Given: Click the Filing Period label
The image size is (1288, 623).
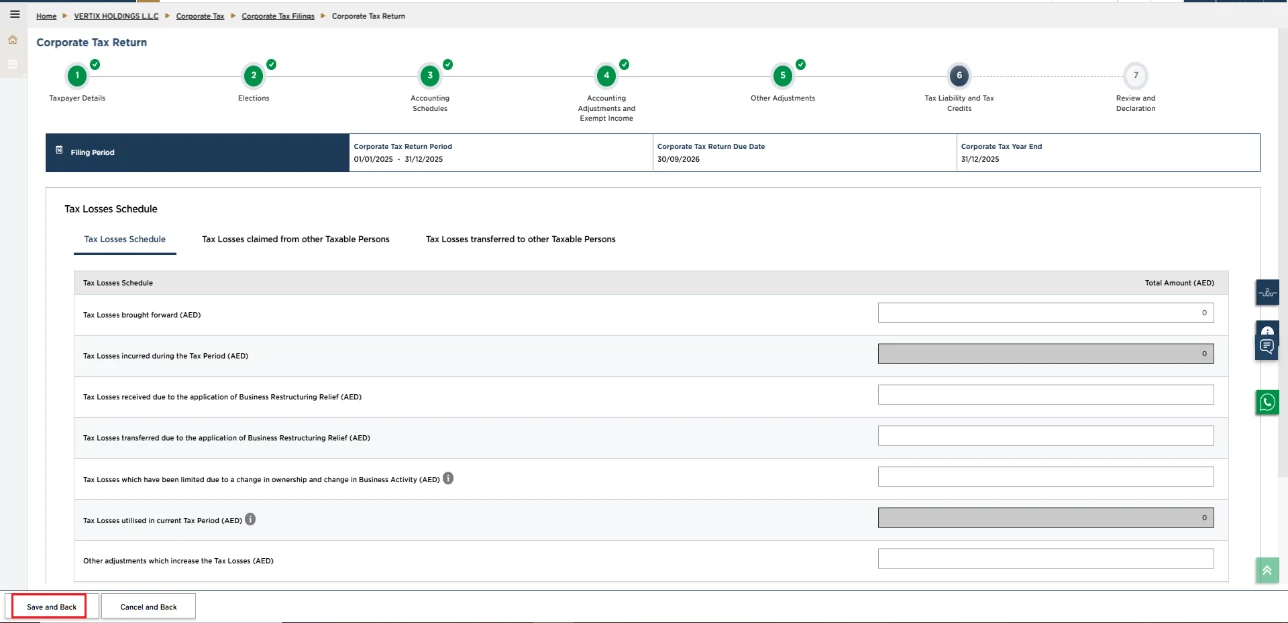Looking at the screenshot, I should (x=92, y=153).
